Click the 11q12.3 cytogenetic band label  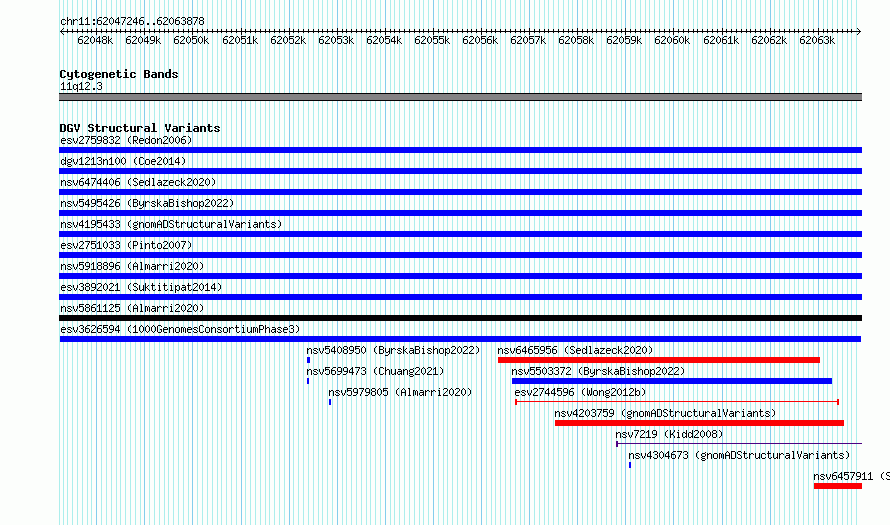click(x=81, y=86)
